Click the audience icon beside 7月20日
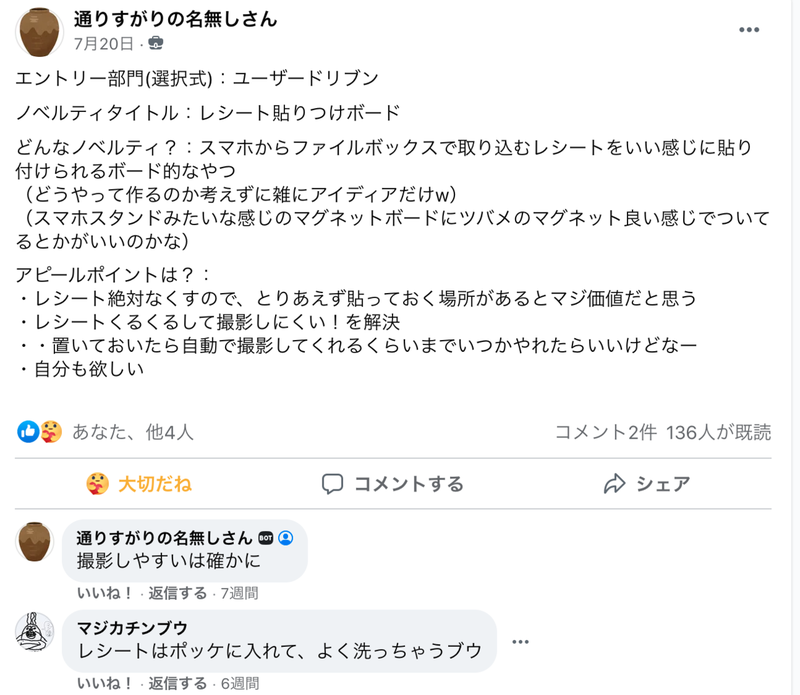800x695 pixels. click(x=155, y=43)
